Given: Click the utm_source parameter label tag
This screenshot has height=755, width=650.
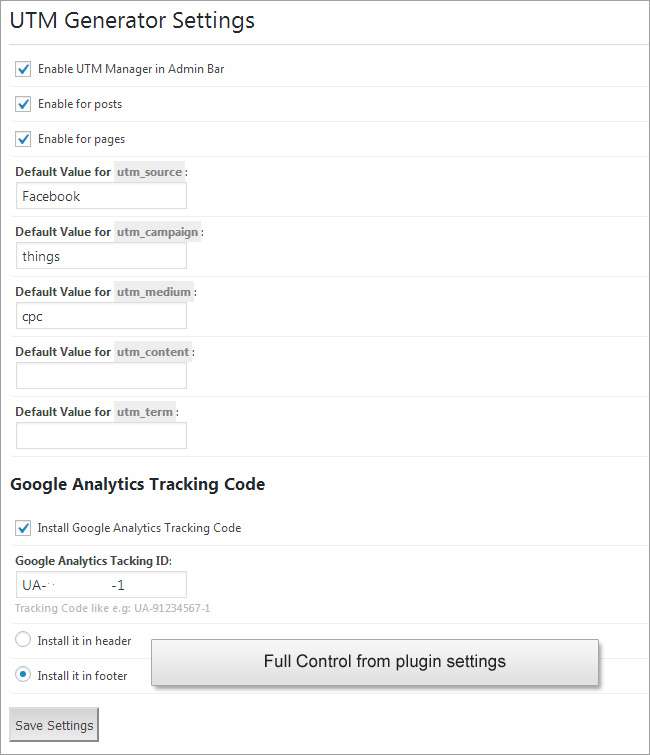Looking at the screenshot, I should pyautogui.click(x=149, y=172).
